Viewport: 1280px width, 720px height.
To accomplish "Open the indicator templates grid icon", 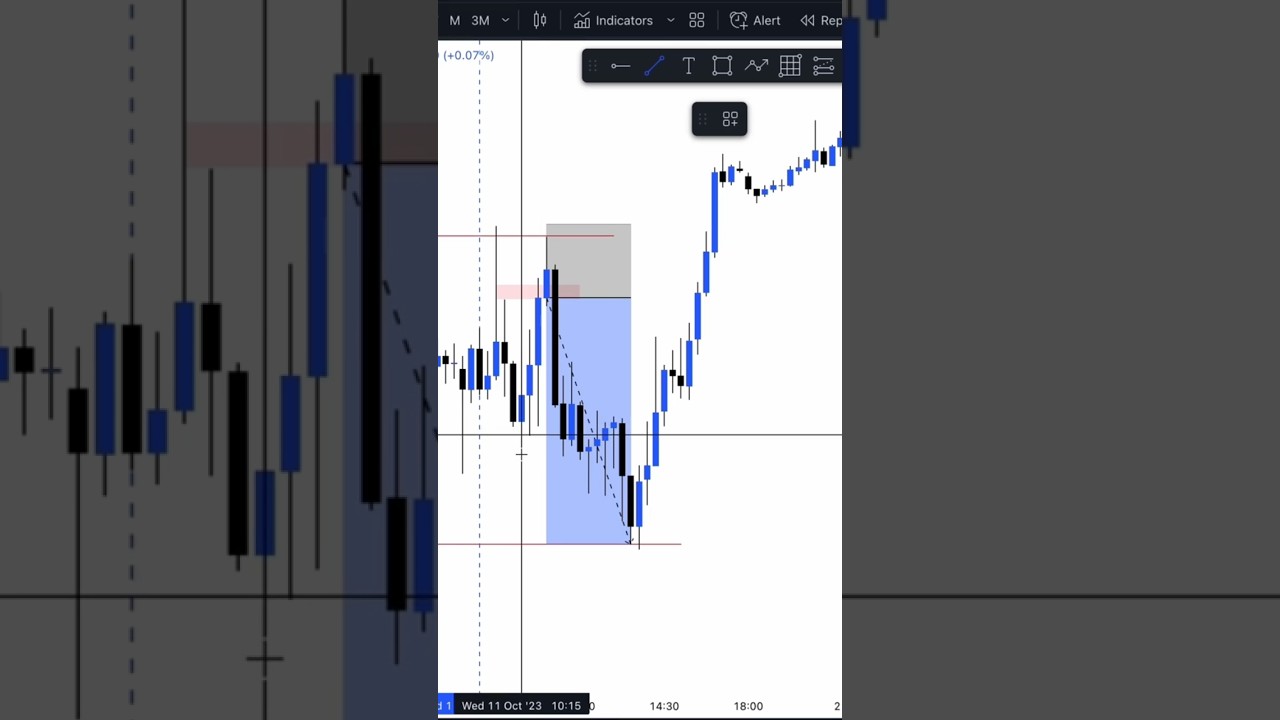I will pos(697,20).
